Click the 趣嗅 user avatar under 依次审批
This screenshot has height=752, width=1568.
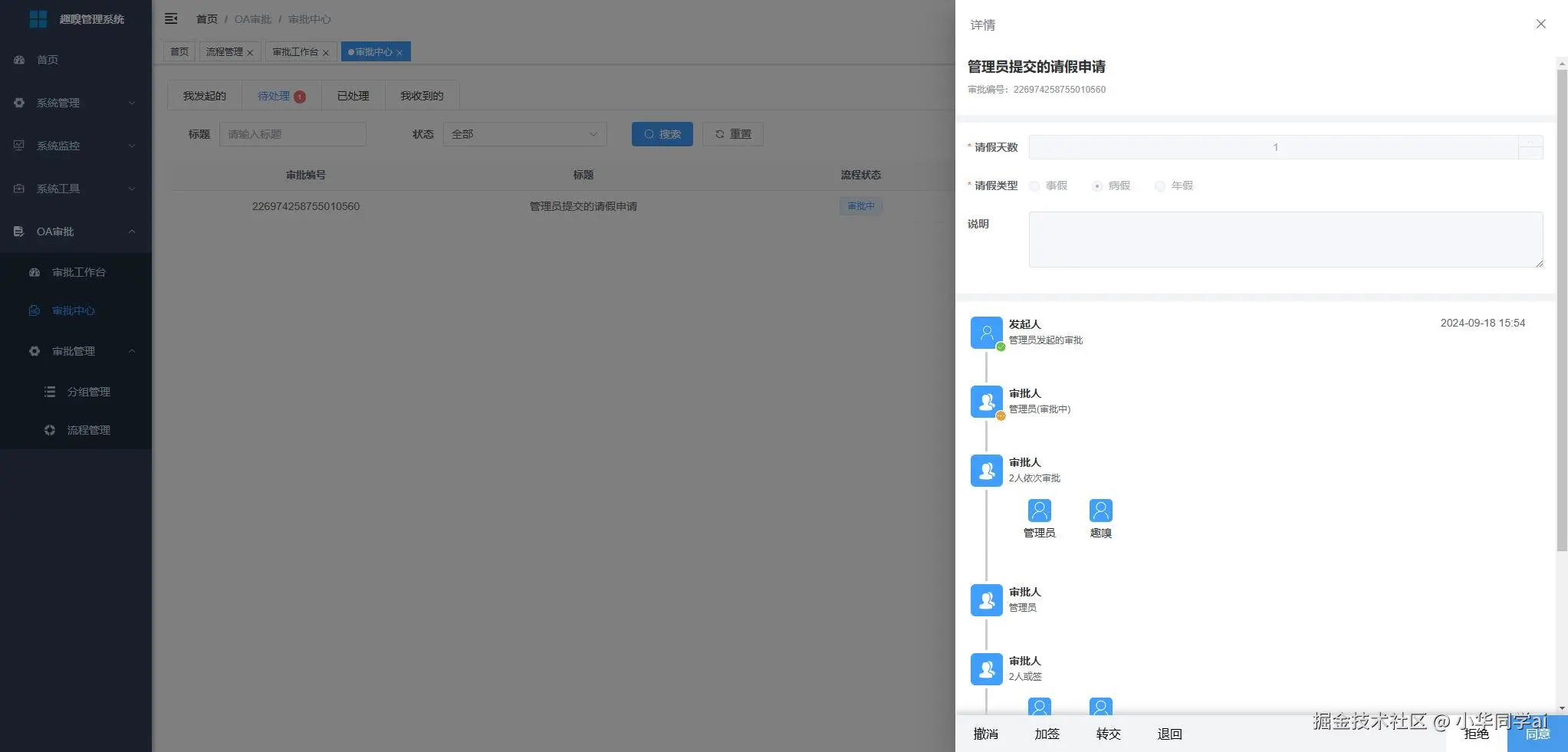click(x=1101, y=511)
